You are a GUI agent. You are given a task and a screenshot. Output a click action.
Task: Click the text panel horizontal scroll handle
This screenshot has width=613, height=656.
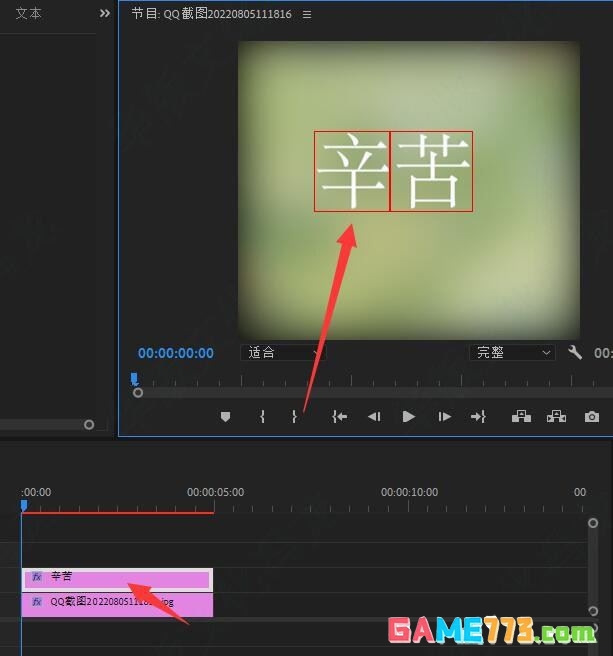tap(89, 425)
